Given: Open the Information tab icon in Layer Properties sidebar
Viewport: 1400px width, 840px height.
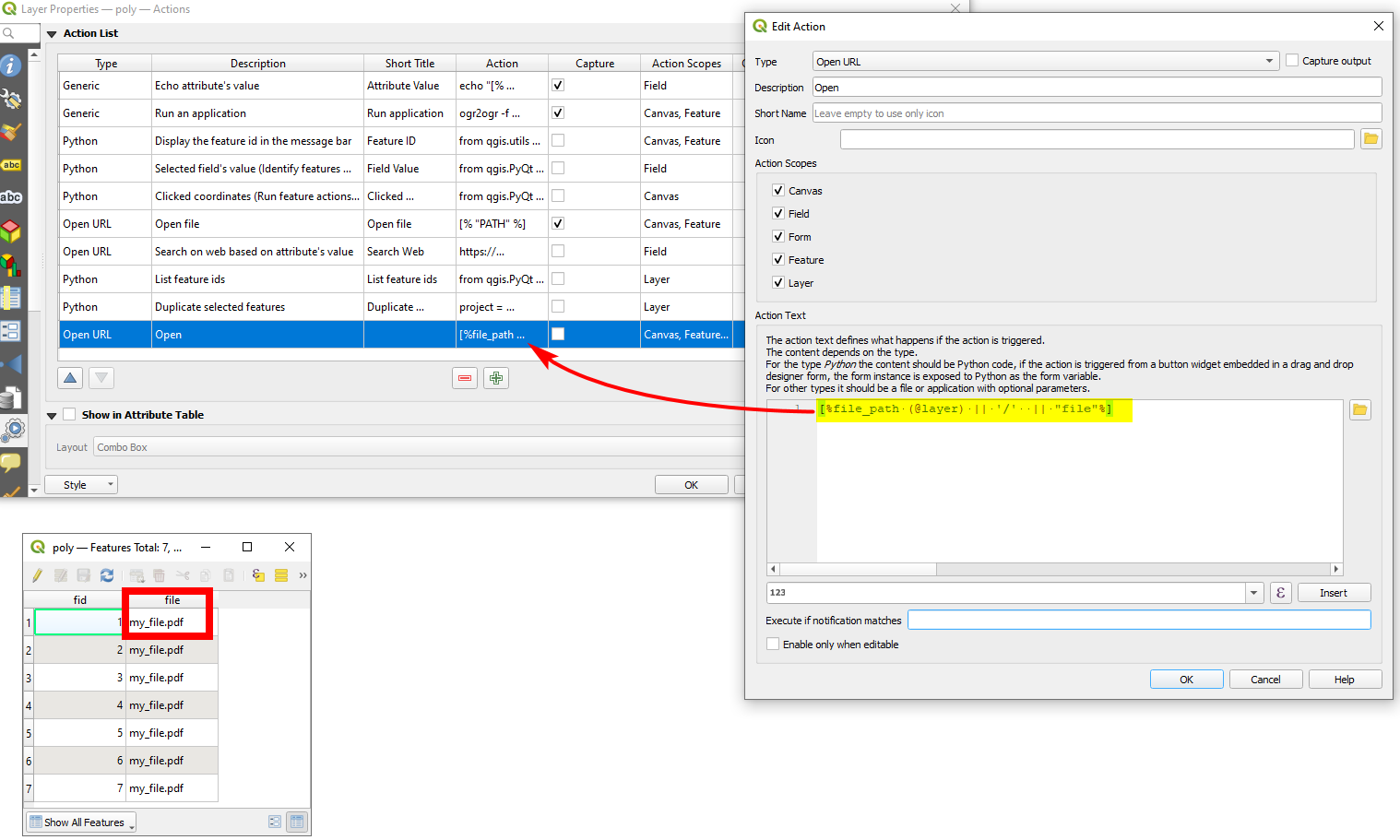Looking at the screenshot, I should click(11, 65).
